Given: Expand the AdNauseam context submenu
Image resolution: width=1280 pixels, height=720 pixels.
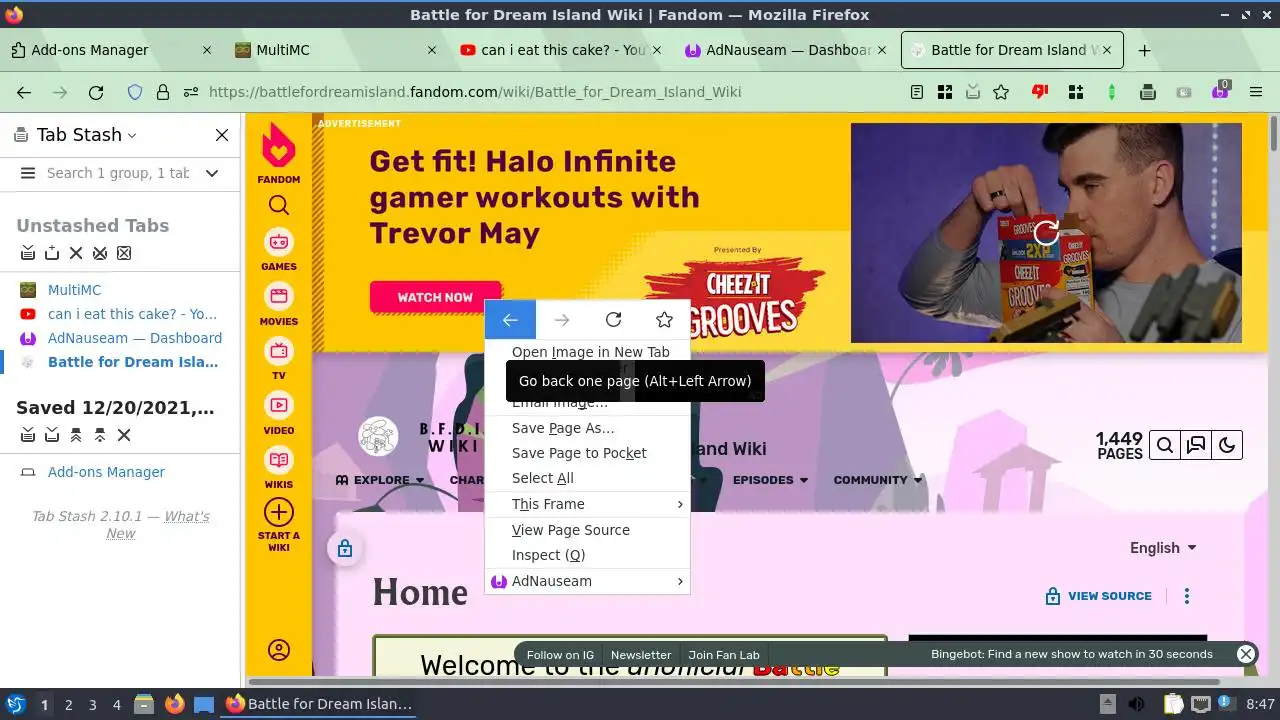Looking at the screenshot, I should (587, 581).
